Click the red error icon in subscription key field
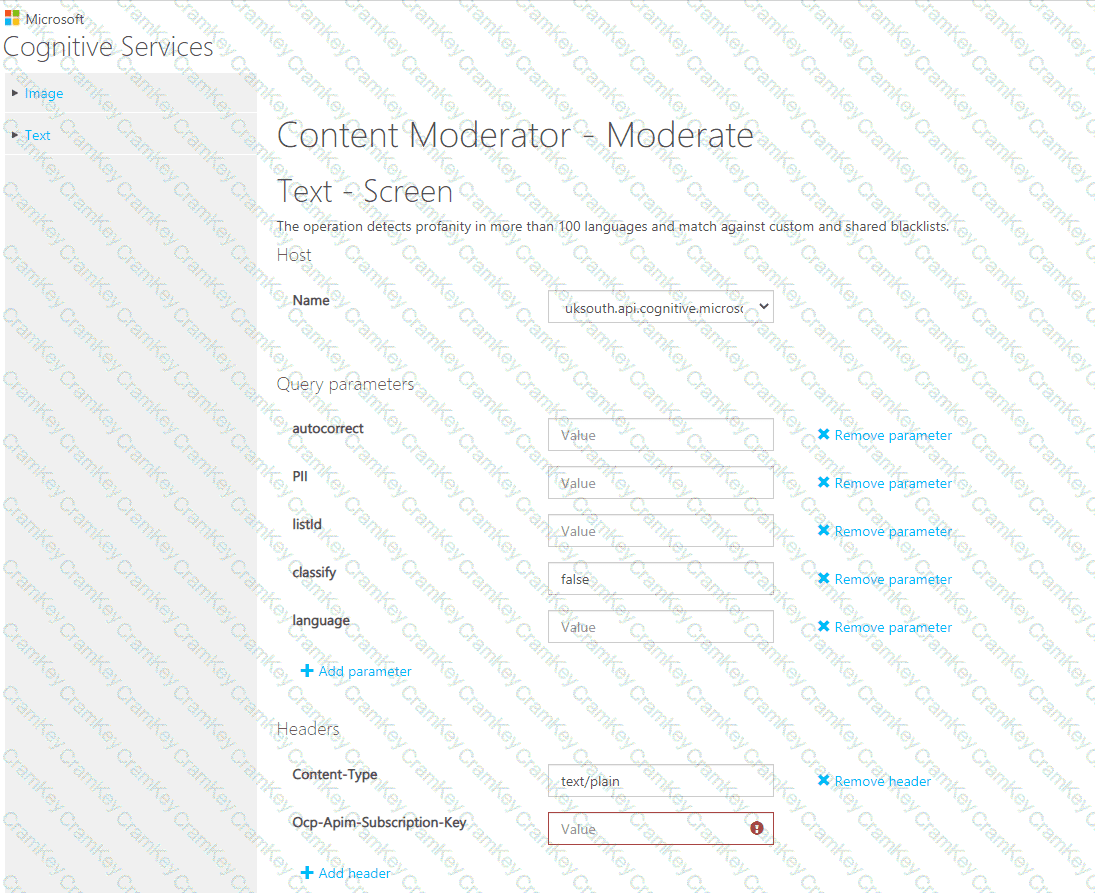Viewport: 1095px width, 893px height. tap(757, 828)
